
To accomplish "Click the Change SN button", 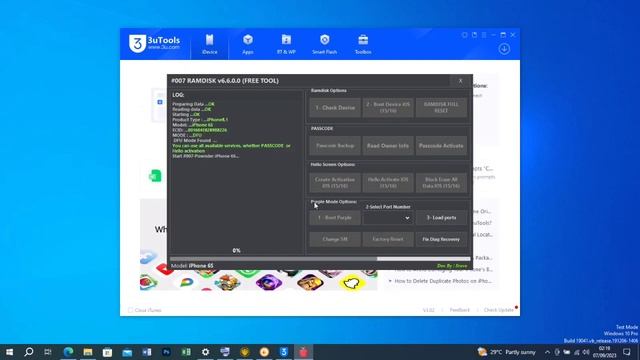I will [335, 239].
